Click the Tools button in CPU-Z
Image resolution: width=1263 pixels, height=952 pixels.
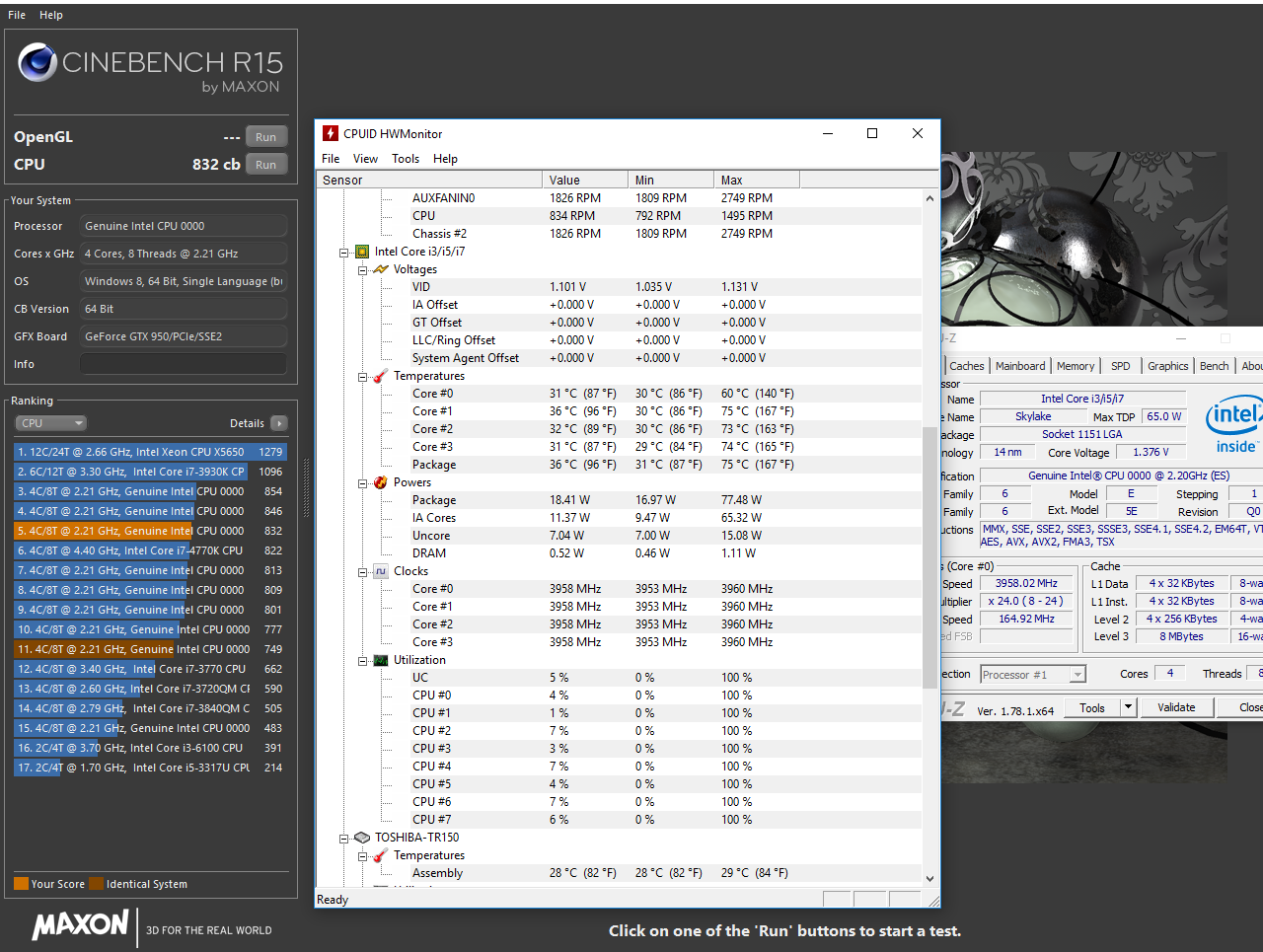click(1092, 707)
